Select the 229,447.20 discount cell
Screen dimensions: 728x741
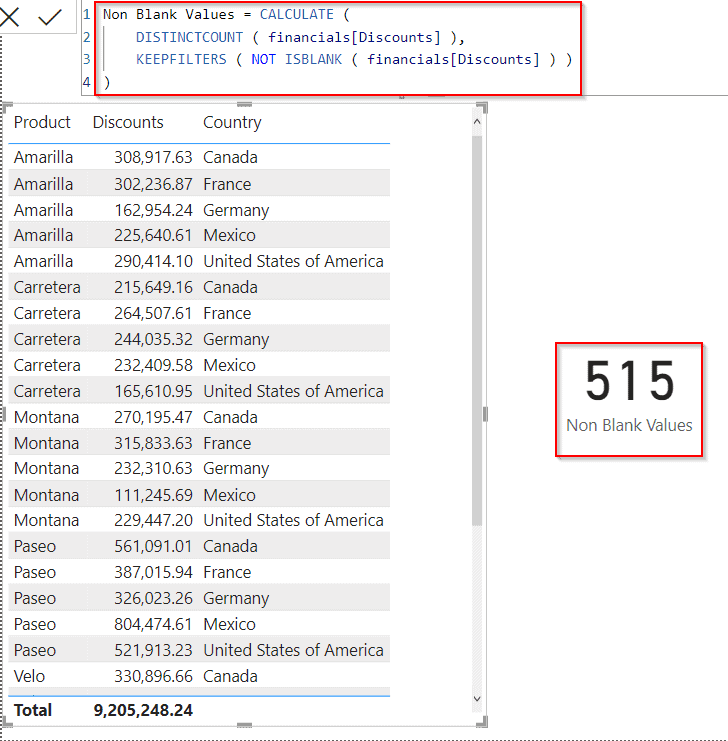[153, 520]
